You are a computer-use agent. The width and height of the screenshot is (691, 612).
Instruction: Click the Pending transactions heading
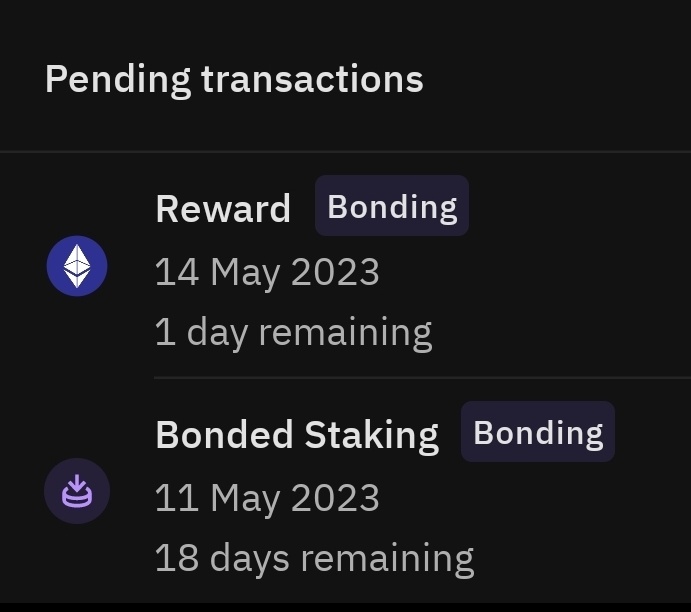tap(234, 79)
